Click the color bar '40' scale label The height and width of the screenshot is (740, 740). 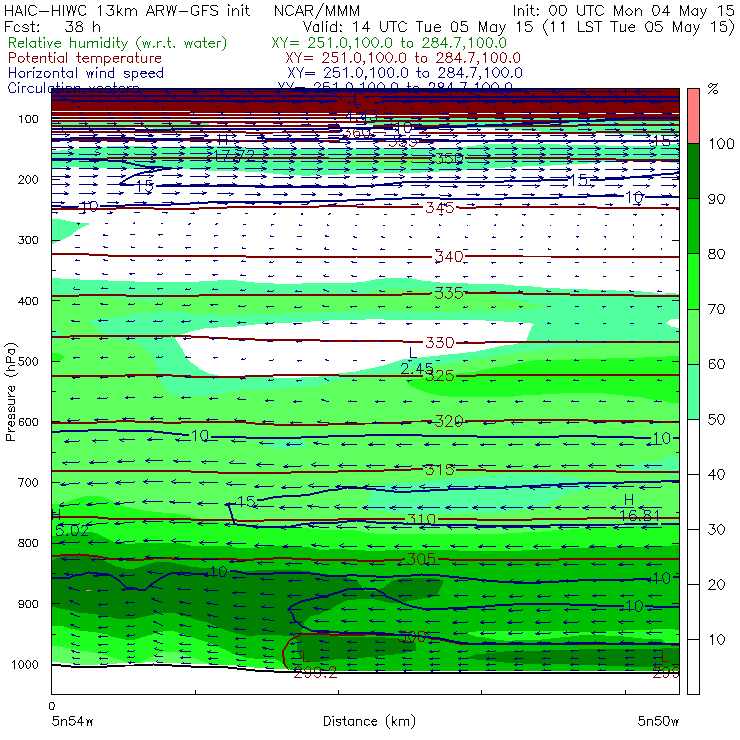pos(717,474)
